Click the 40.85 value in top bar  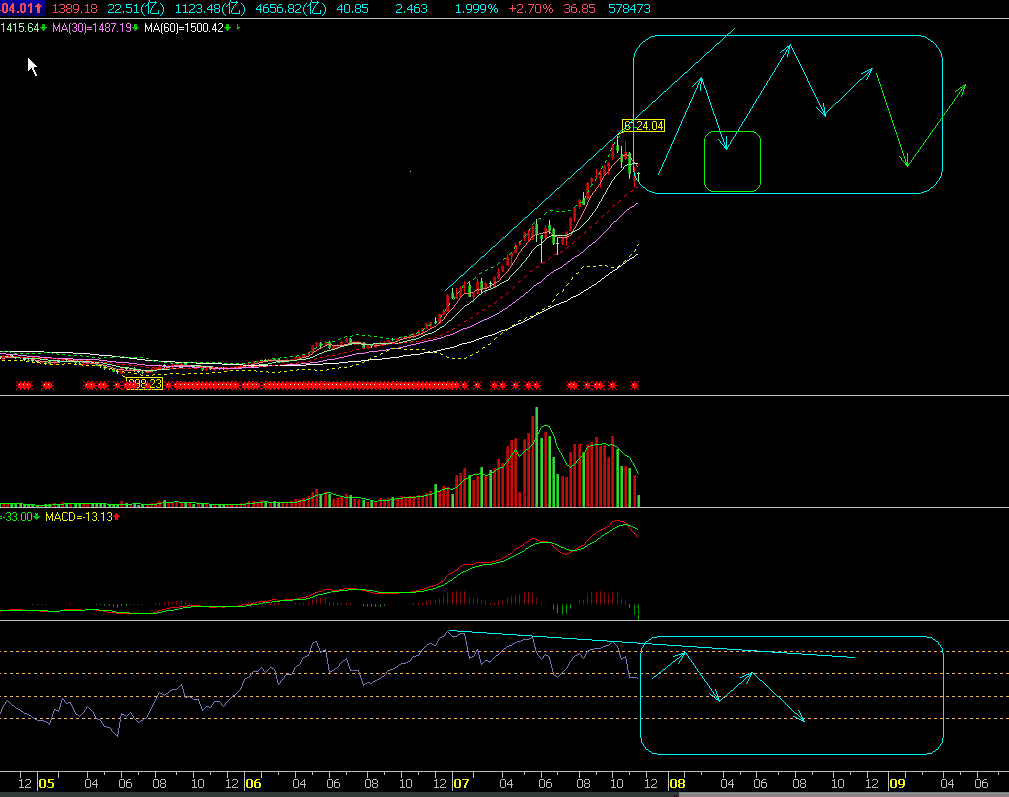[x=353, y=9]
